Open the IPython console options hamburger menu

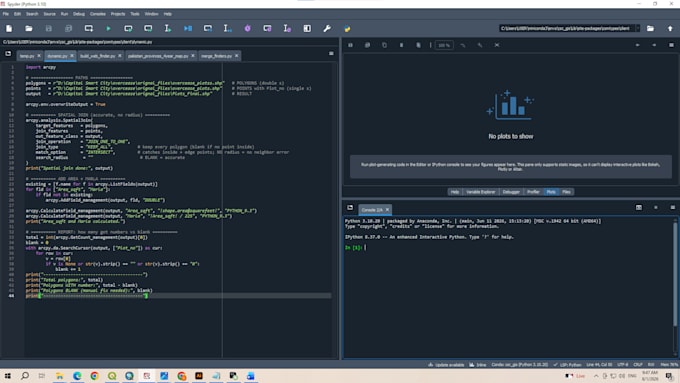pyautogui.click(x=673, y=208)
